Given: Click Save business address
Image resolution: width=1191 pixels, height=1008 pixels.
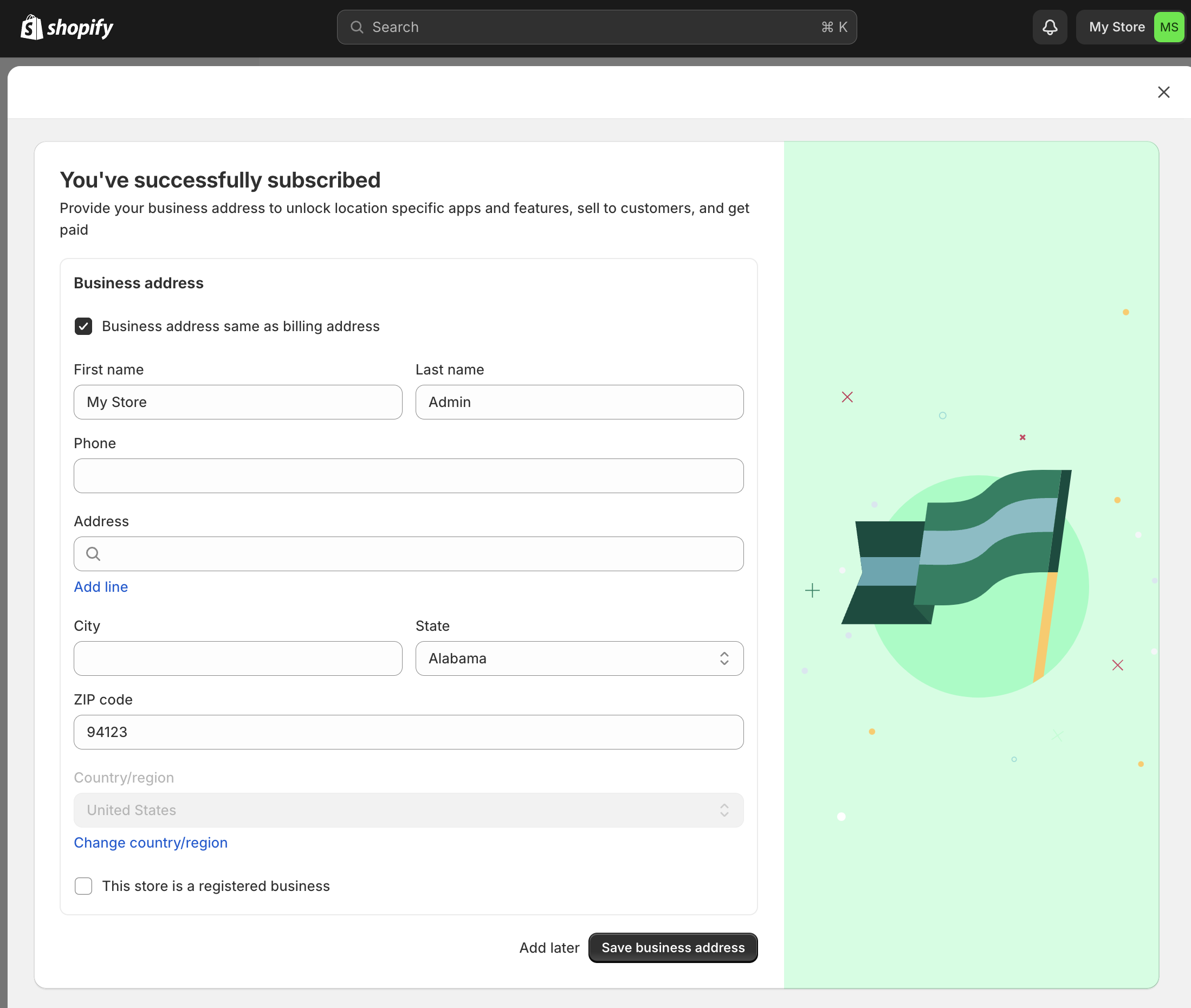Looking at the screenshot, I should [672, 947].
